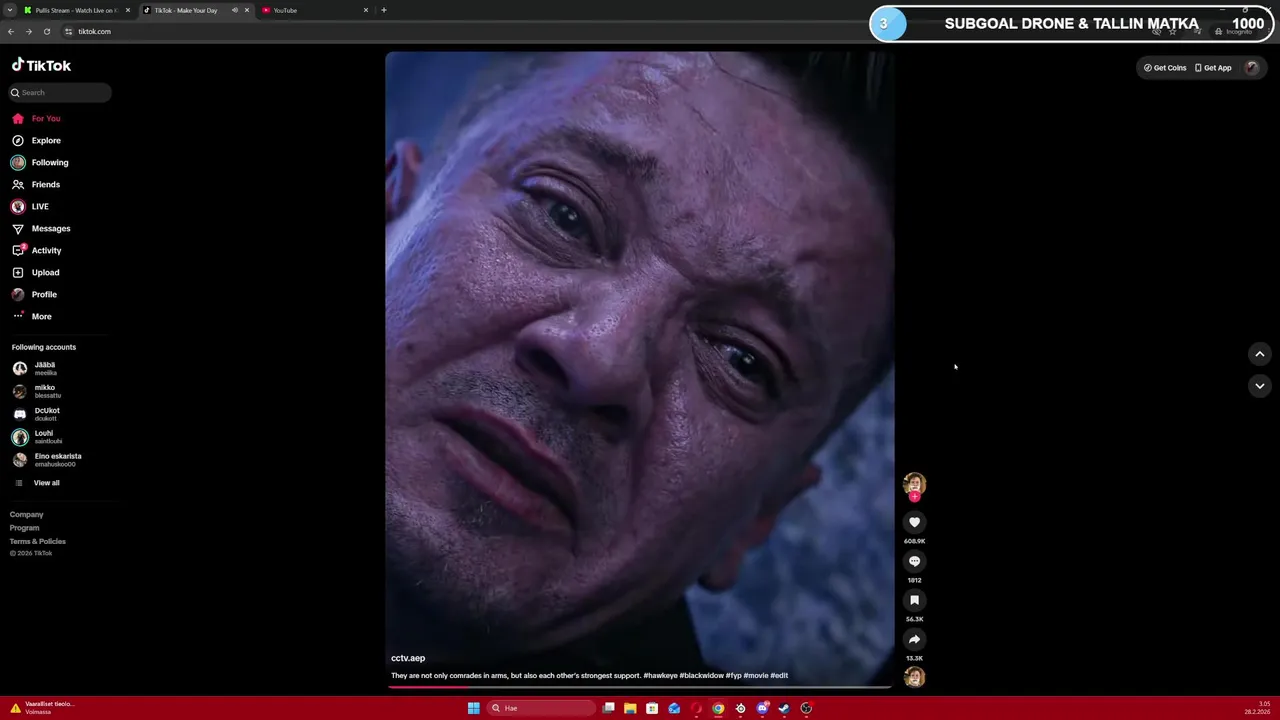This screenshot has width=1280, height=720.
Task: Go to the Explore page
Action: pyautogui.click(x=36, y=140)
